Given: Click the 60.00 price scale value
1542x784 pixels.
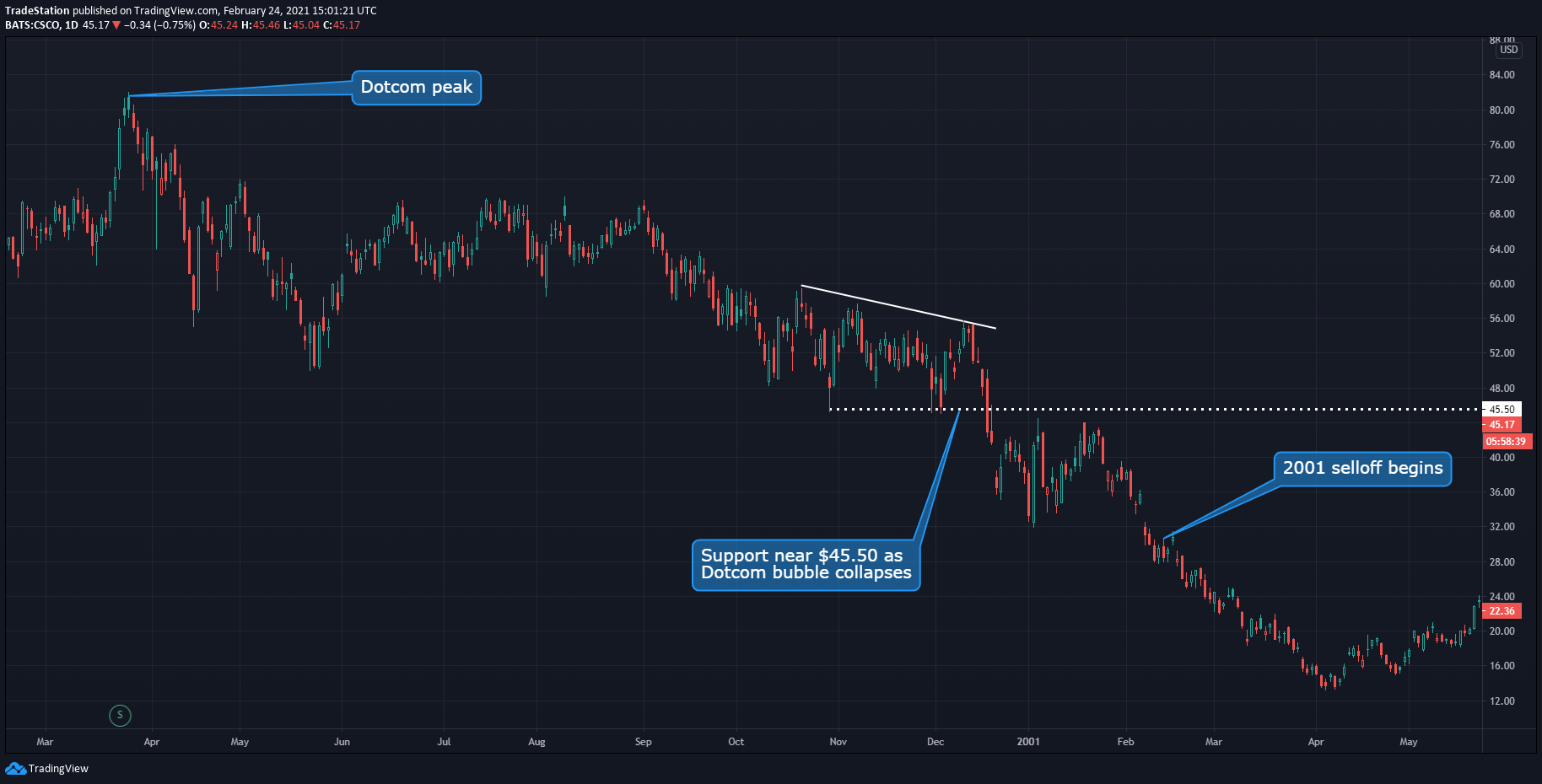Looking at the screenshot, I should (x=1502, y=284).
